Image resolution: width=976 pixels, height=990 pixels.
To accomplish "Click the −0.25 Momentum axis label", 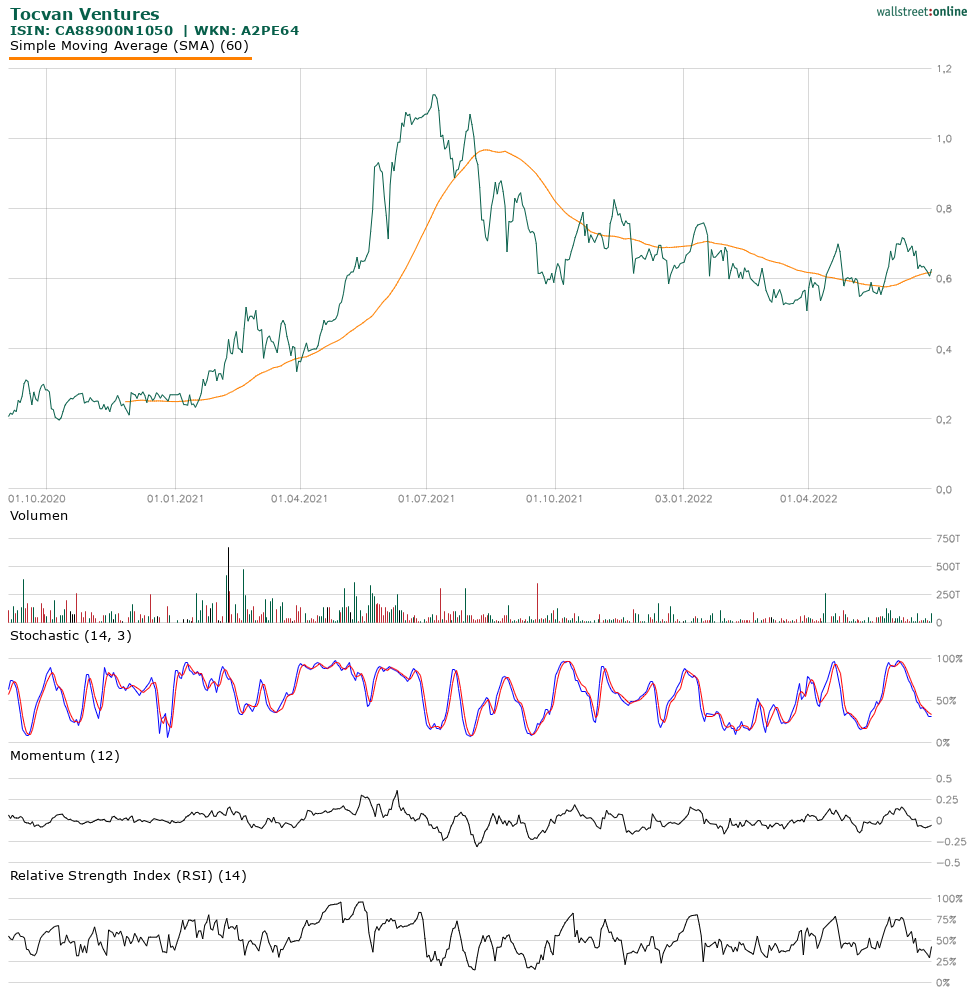I will [x=951, y=842].
